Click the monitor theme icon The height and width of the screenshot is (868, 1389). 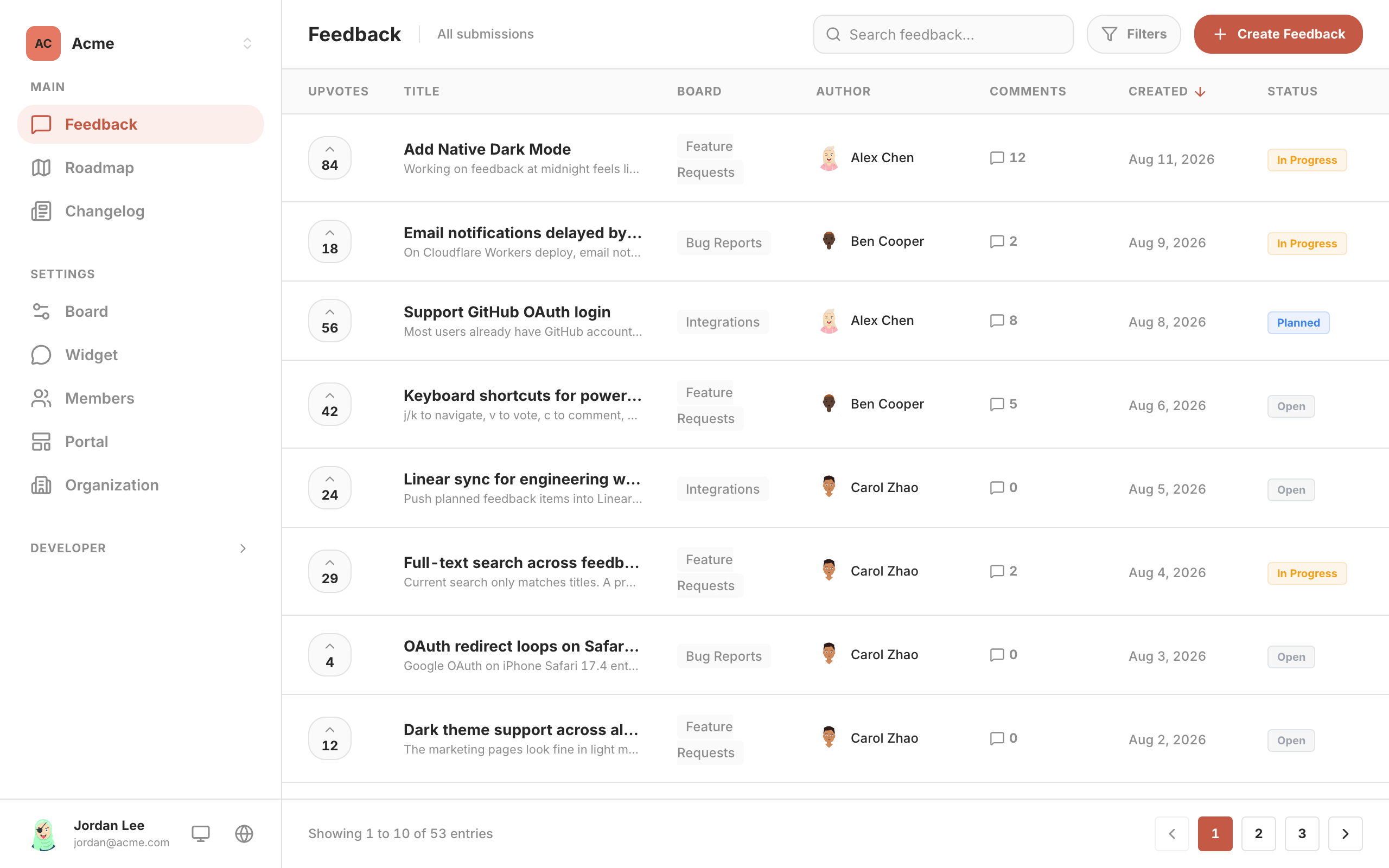point(200,834)
